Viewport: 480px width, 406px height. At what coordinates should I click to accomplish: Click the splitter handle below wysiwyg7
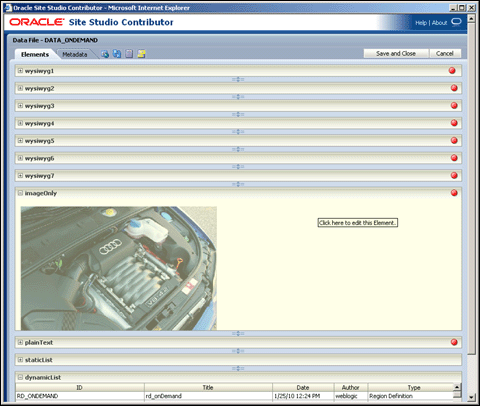coord(238,184)
